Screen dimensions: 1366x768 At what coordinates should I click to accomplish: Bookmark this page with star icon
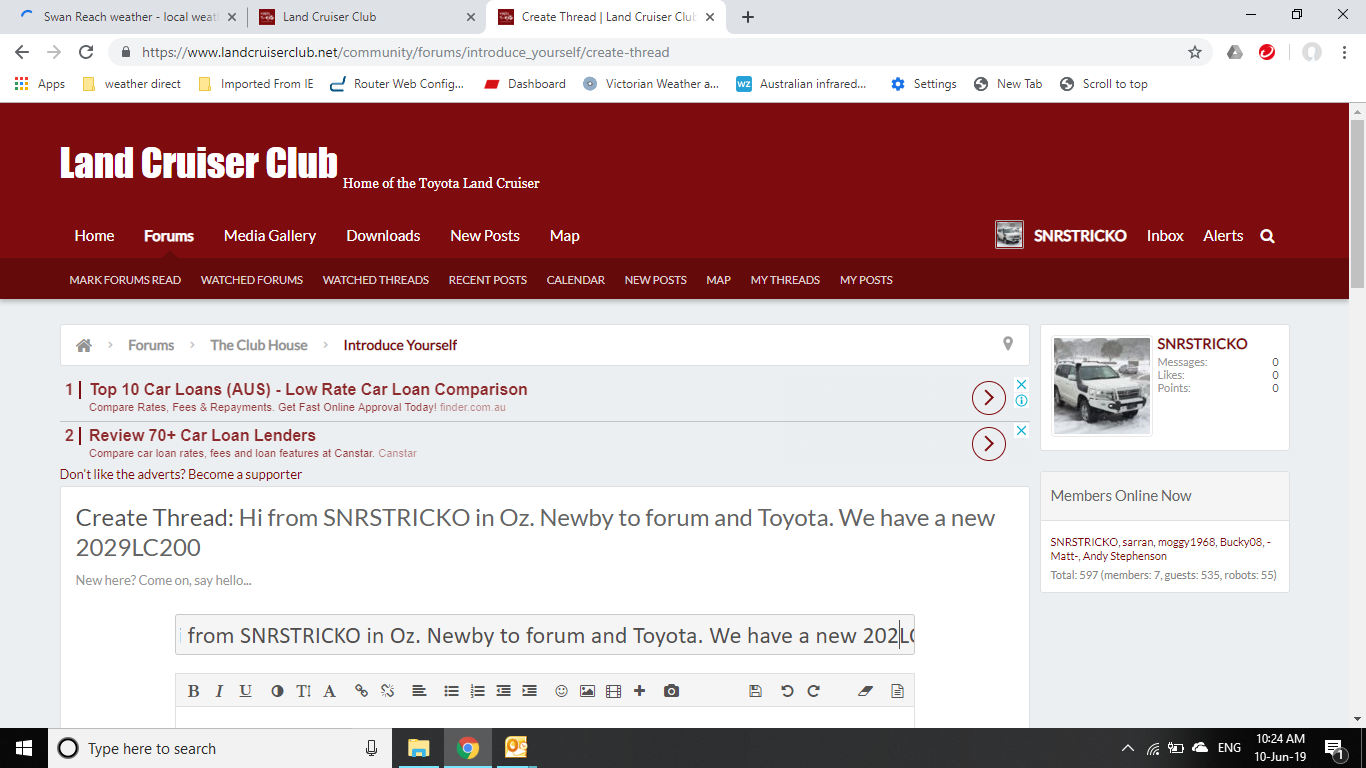click(x=1195, y=52)
